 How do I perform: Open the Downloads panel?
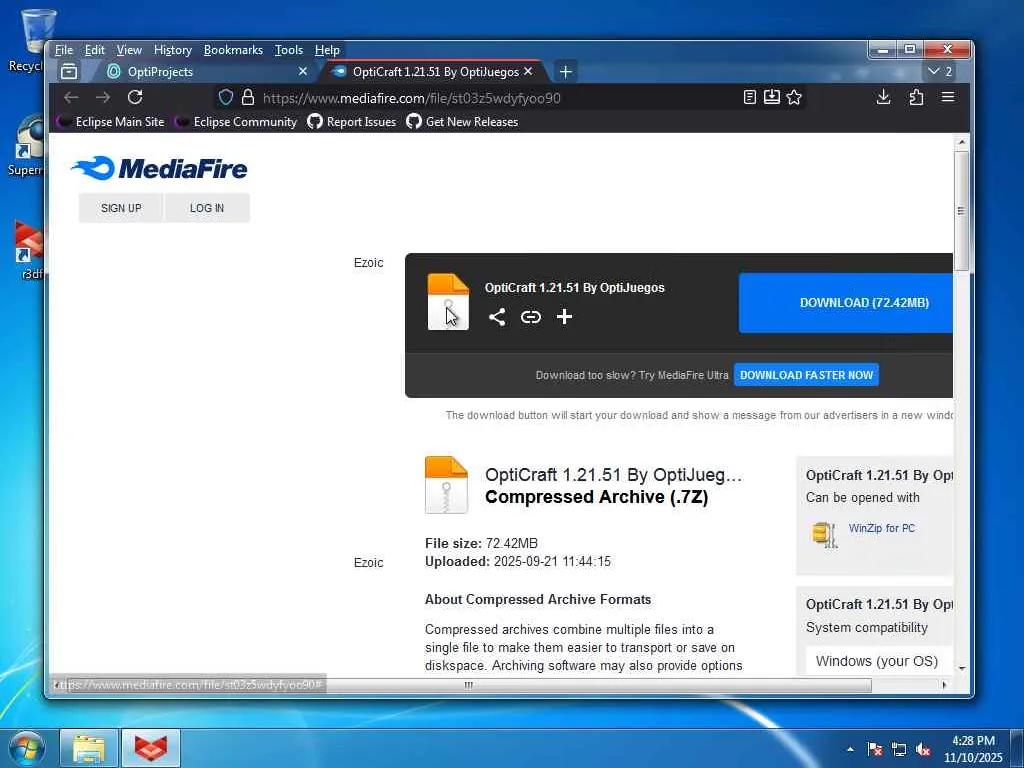tap(884, 97)
